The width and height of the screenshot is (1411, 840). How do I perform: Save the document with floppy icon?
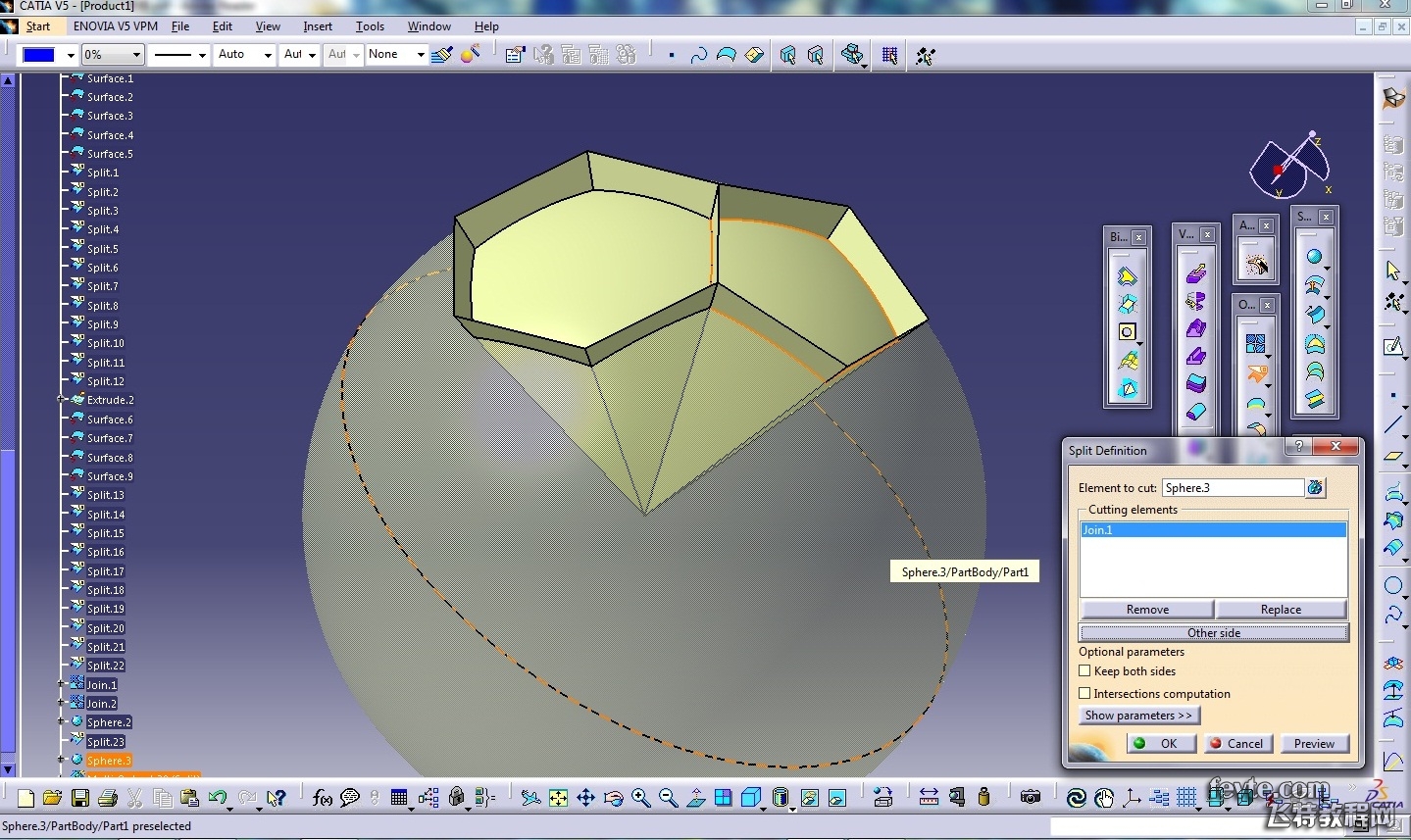coord(80,798)
